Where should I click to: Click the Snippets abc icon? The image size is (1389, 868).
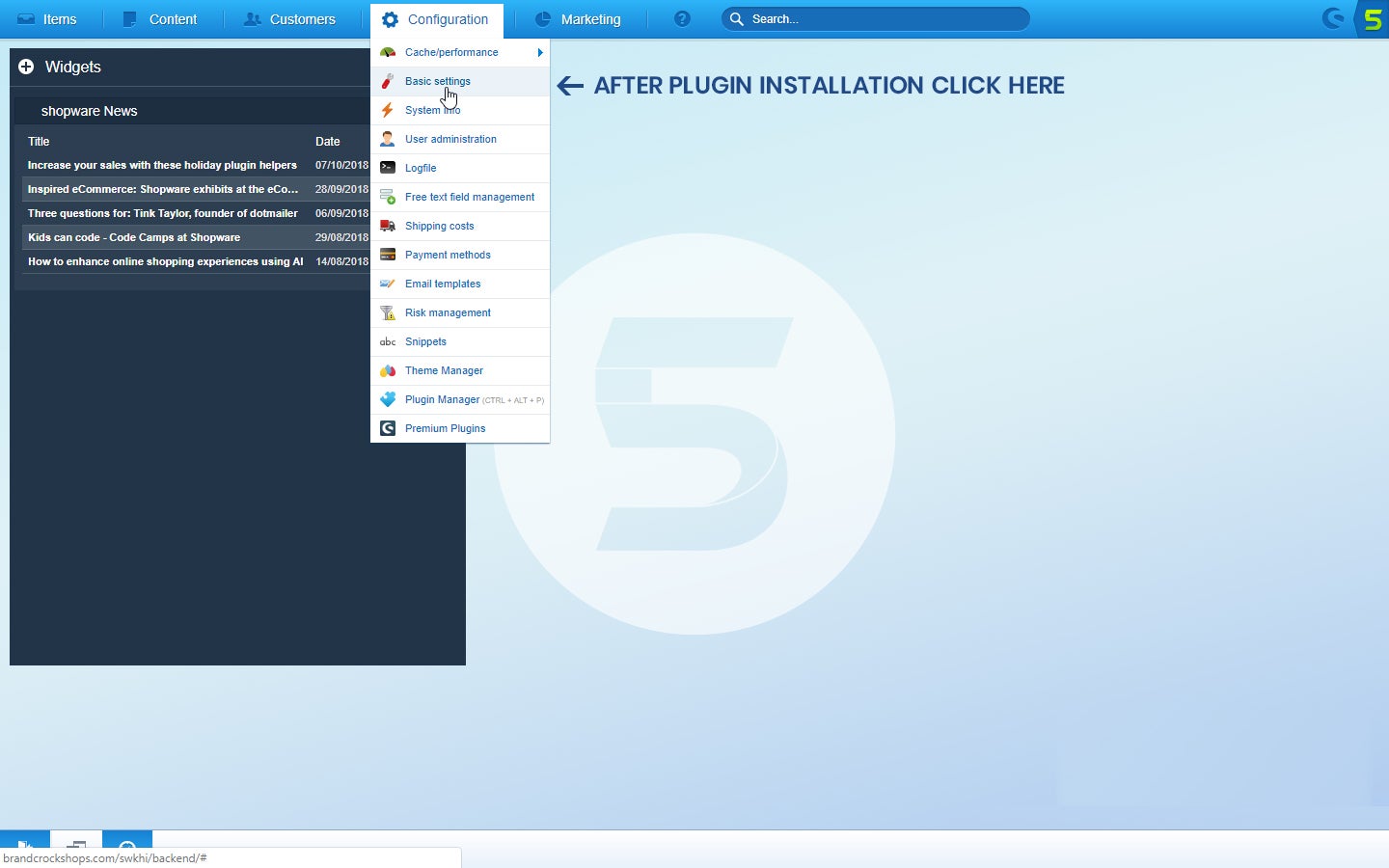tap(388, 341)
